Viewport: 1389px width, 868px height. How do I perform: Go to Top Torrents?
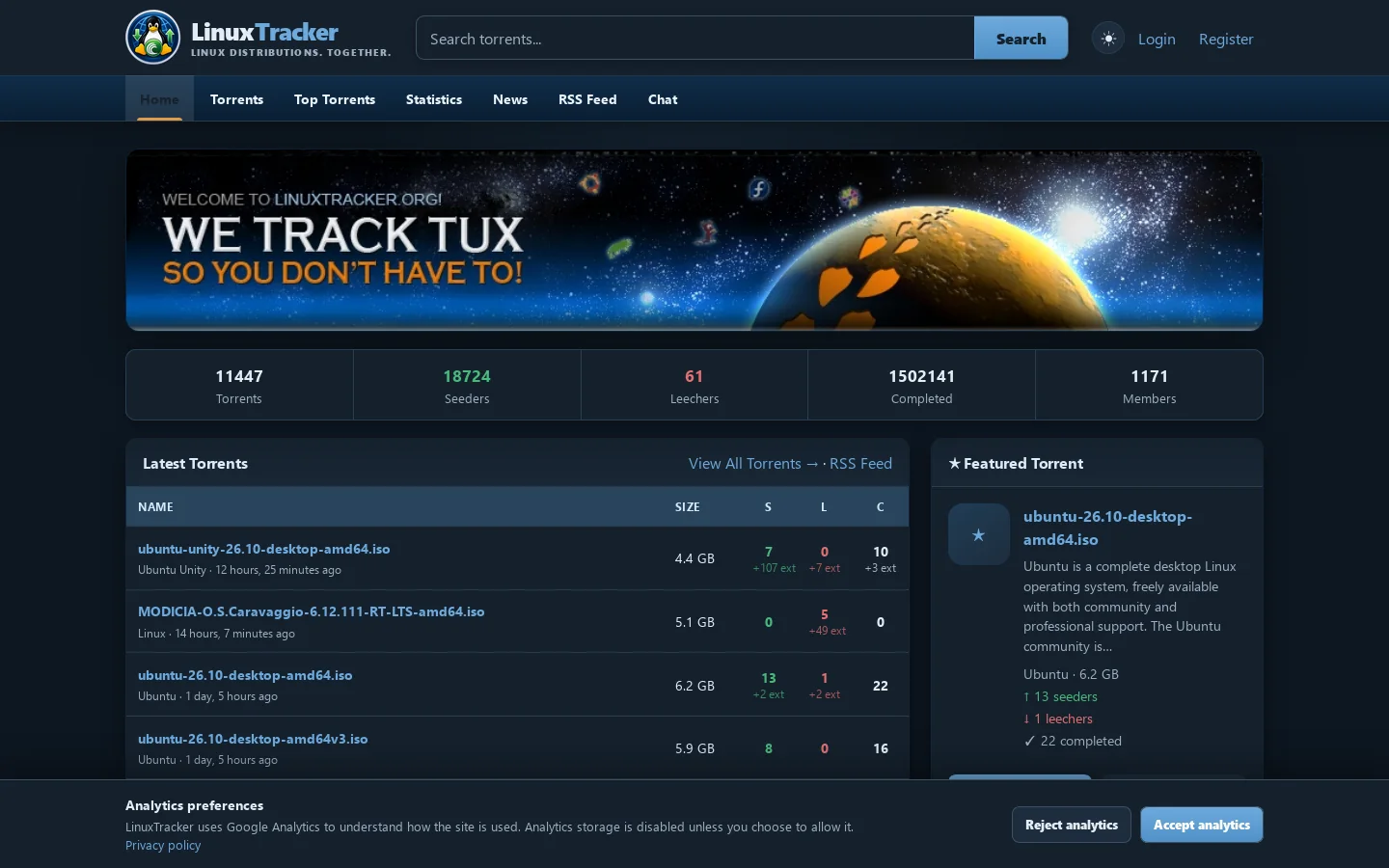[335, 99]
